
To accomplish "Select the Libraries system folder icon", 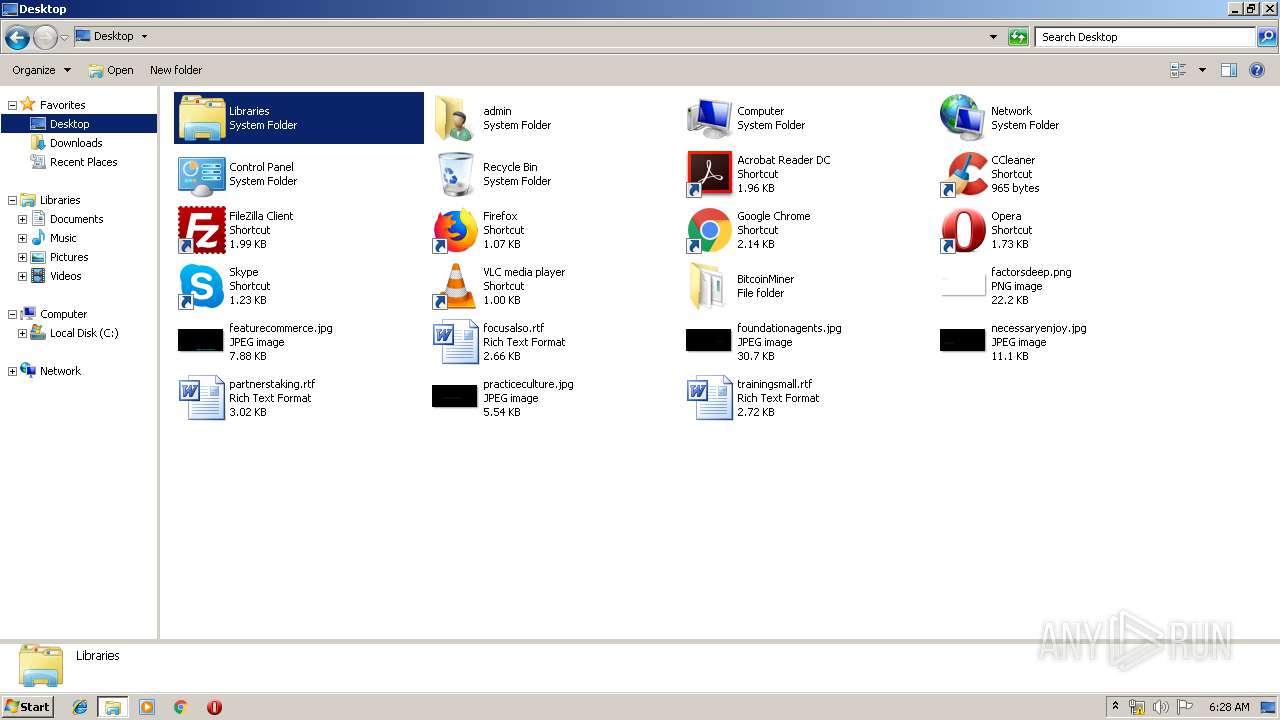I will 201,118.
